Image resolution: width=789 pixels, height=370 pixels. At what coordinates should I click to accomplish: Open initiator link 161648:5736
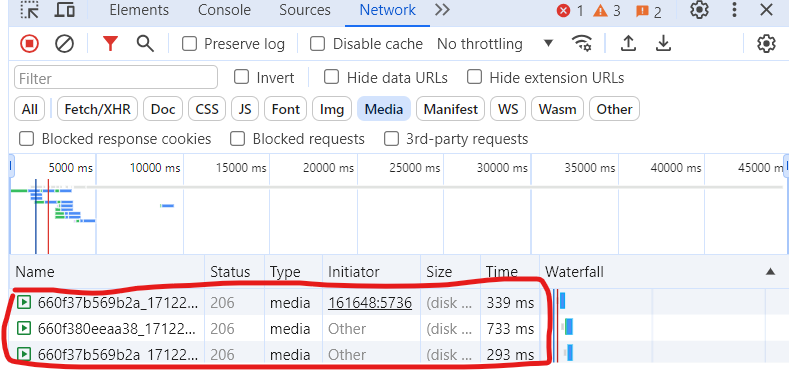click(370, 303)
